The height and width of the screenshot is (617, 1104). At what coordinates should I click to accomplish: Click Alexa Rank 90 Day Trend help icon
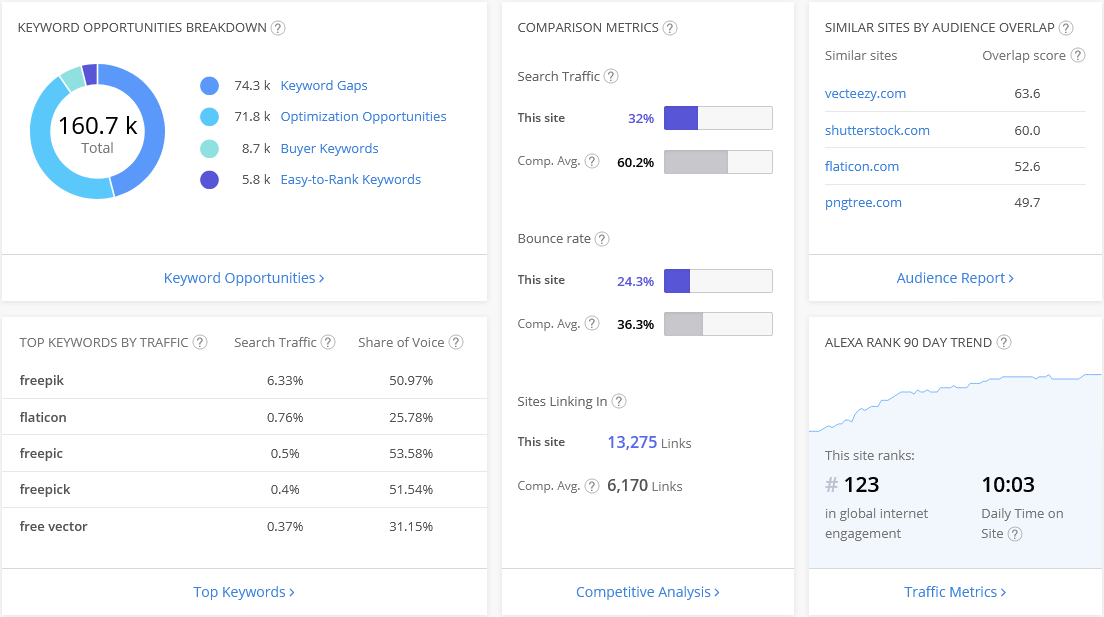coord(1004,342)
